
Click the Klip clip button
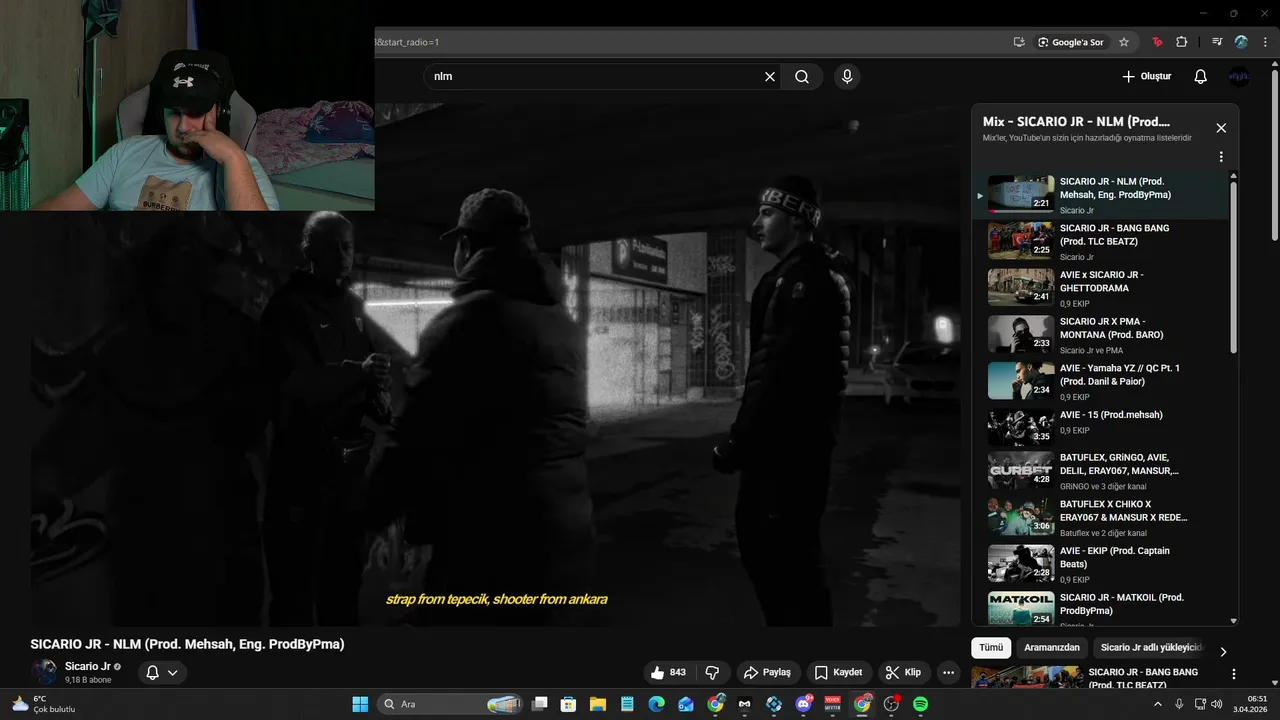pyautogui.click(x=903, y=673)
